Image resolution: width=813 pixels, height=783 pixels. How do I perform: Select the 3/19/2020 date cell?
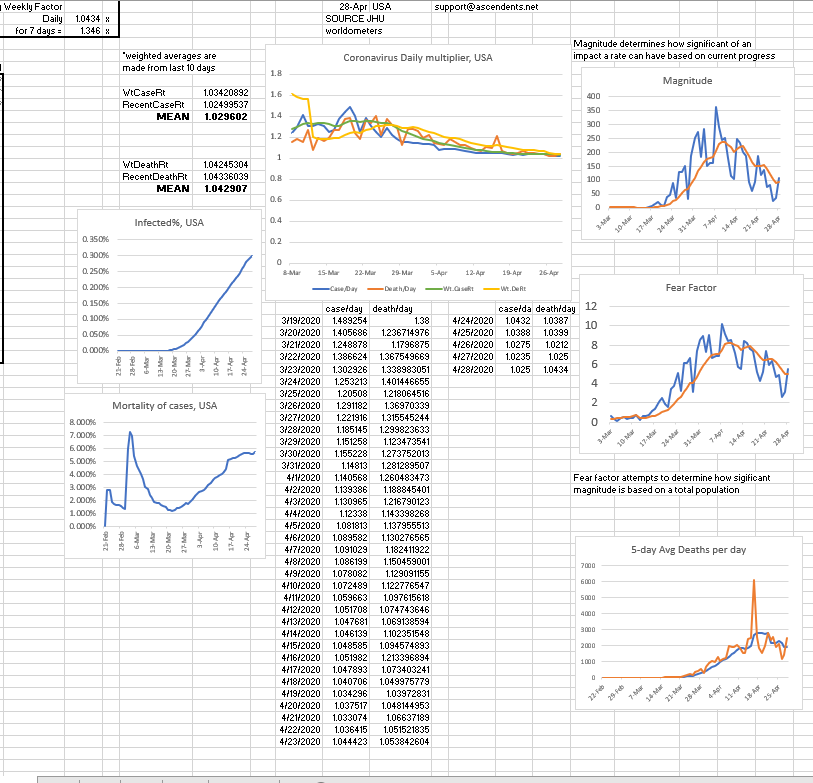point(301,320)
